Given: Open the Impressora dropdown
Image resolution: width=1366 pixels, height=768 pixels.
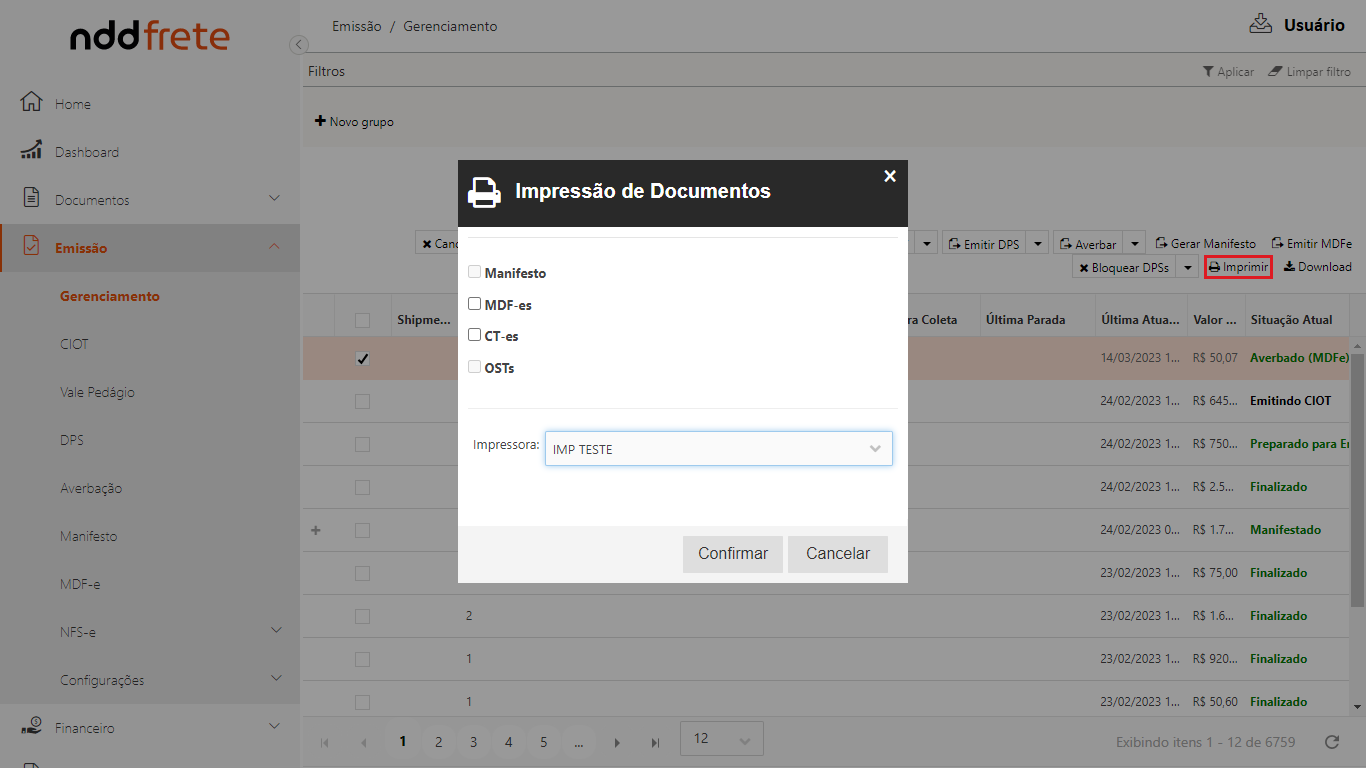Looking at the screenshot, I should click(718, 449).
